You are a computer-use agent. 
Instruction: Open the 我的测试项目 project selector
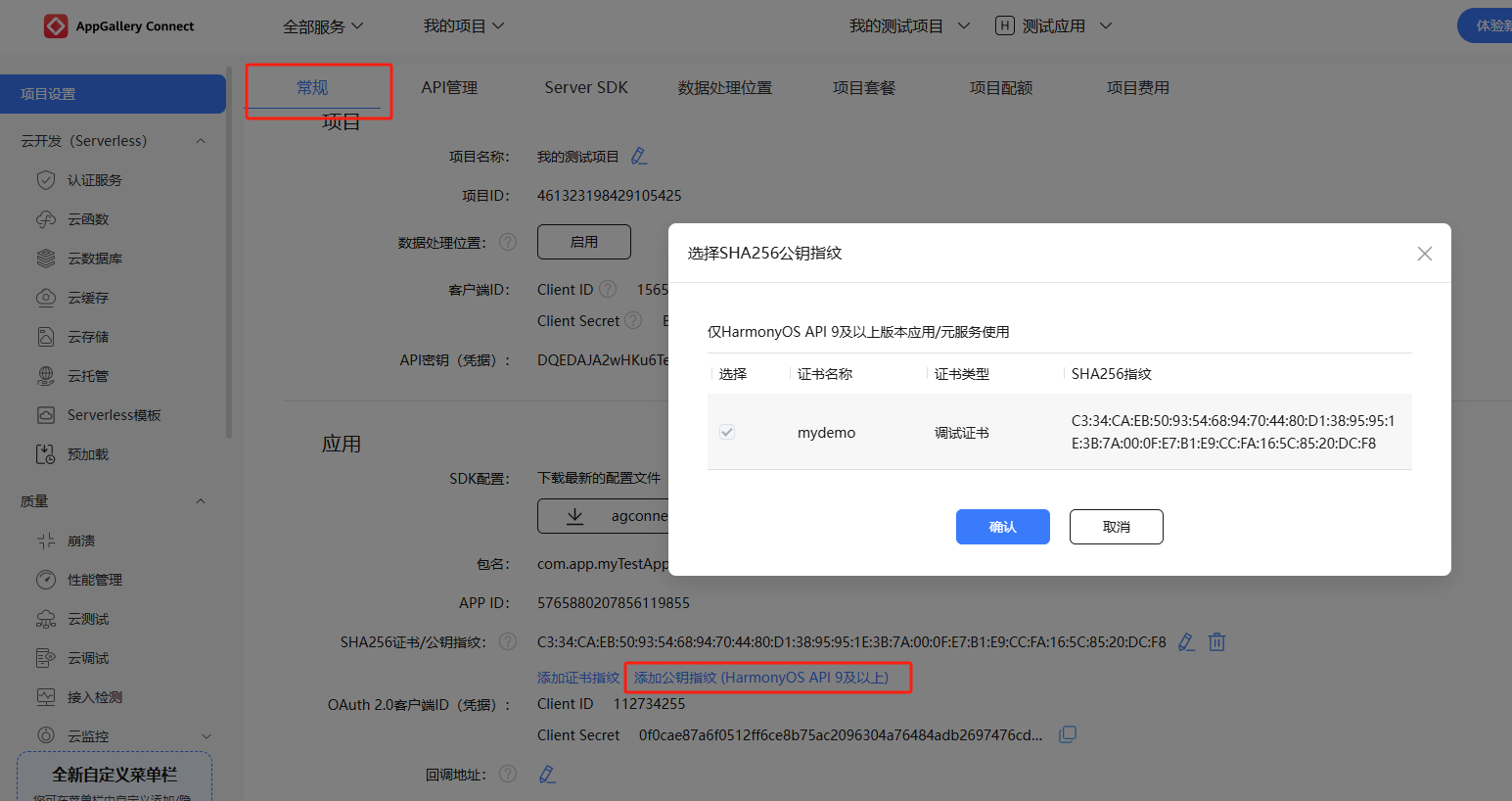point(910,26)
